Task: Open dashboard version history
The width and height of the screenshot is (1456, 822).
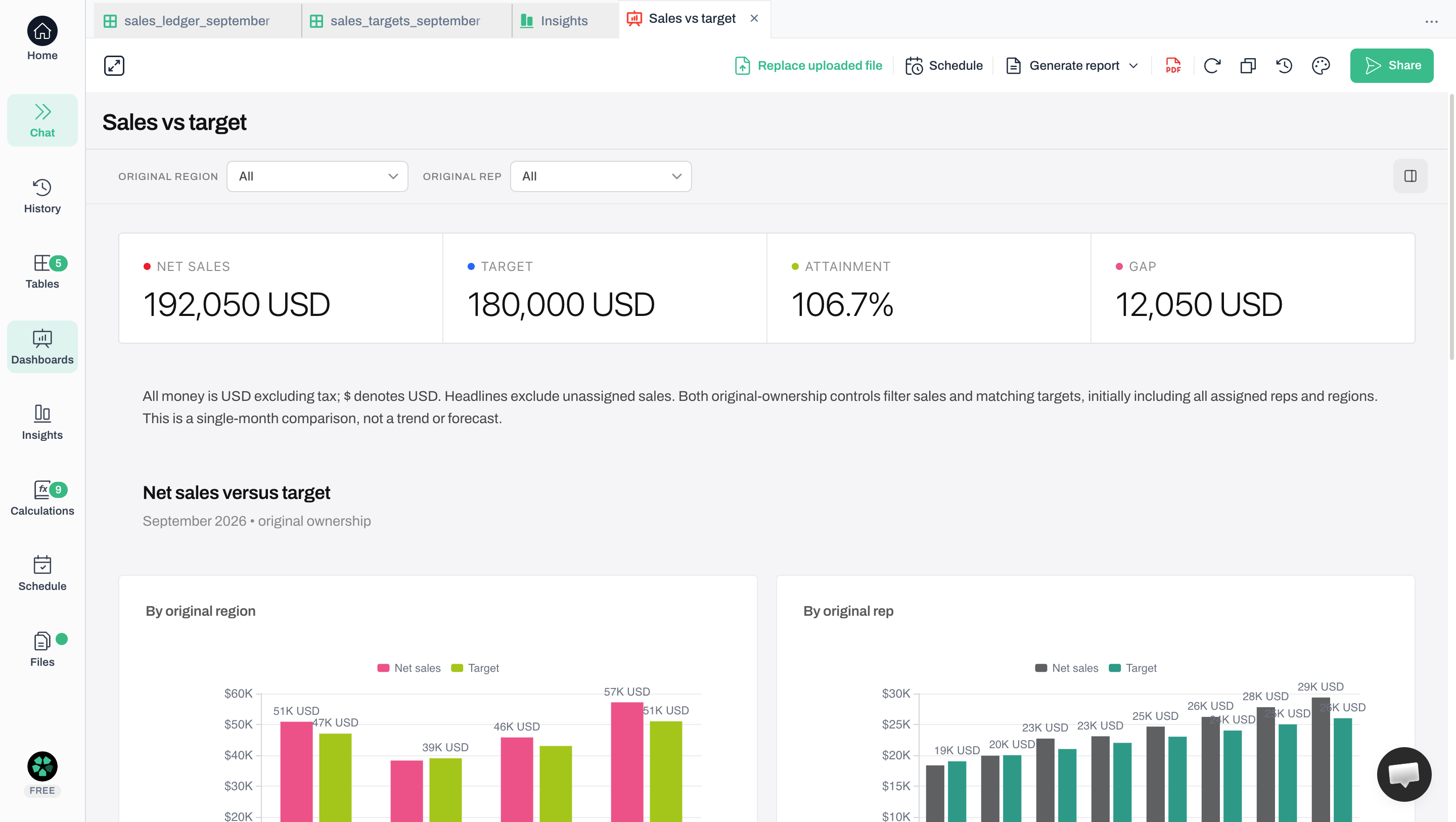Action: pos(1284,66)
